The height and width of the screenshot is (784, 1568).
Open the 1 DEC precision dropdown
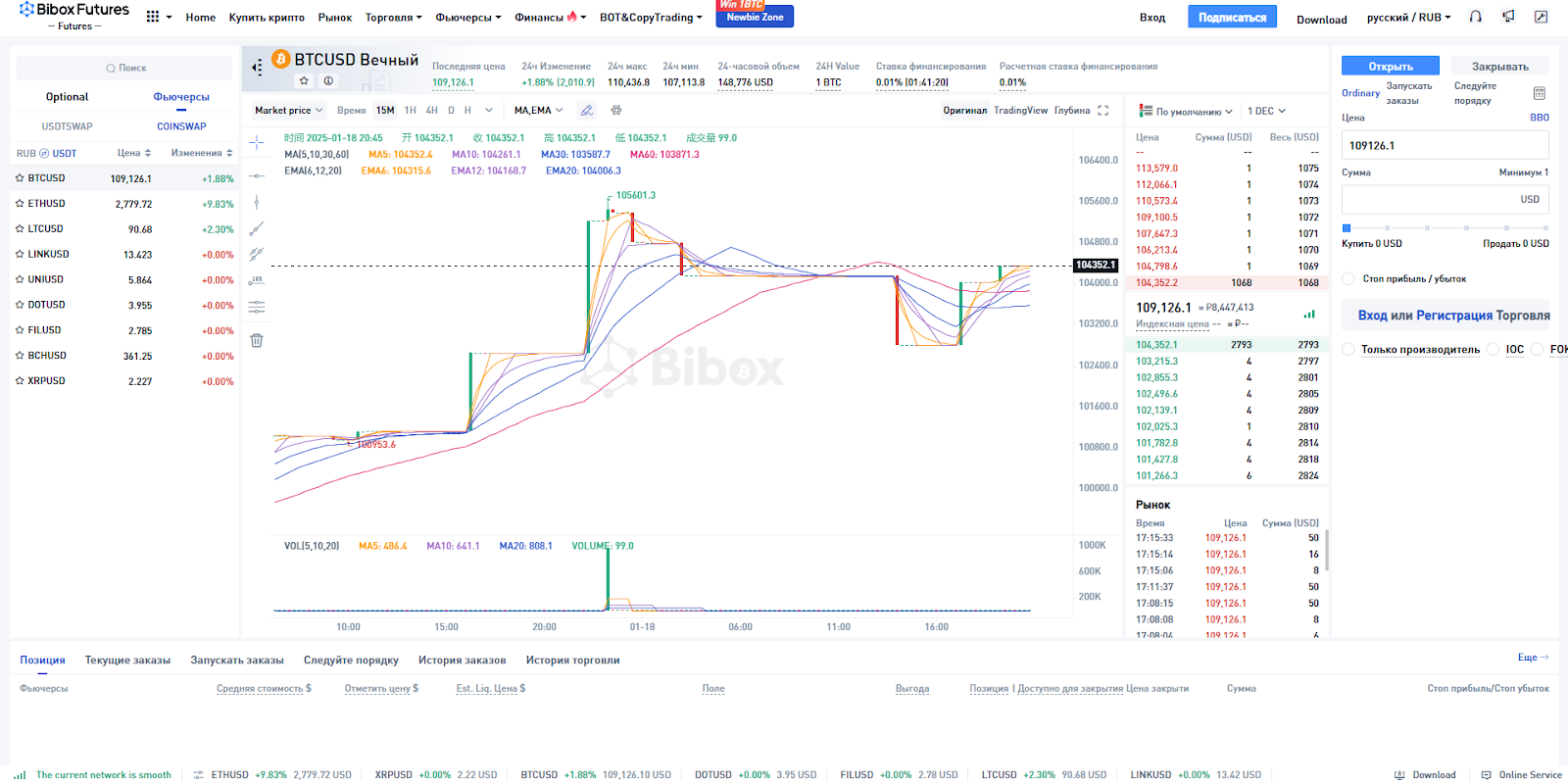pyautogui.click(x=1266, y=112)
